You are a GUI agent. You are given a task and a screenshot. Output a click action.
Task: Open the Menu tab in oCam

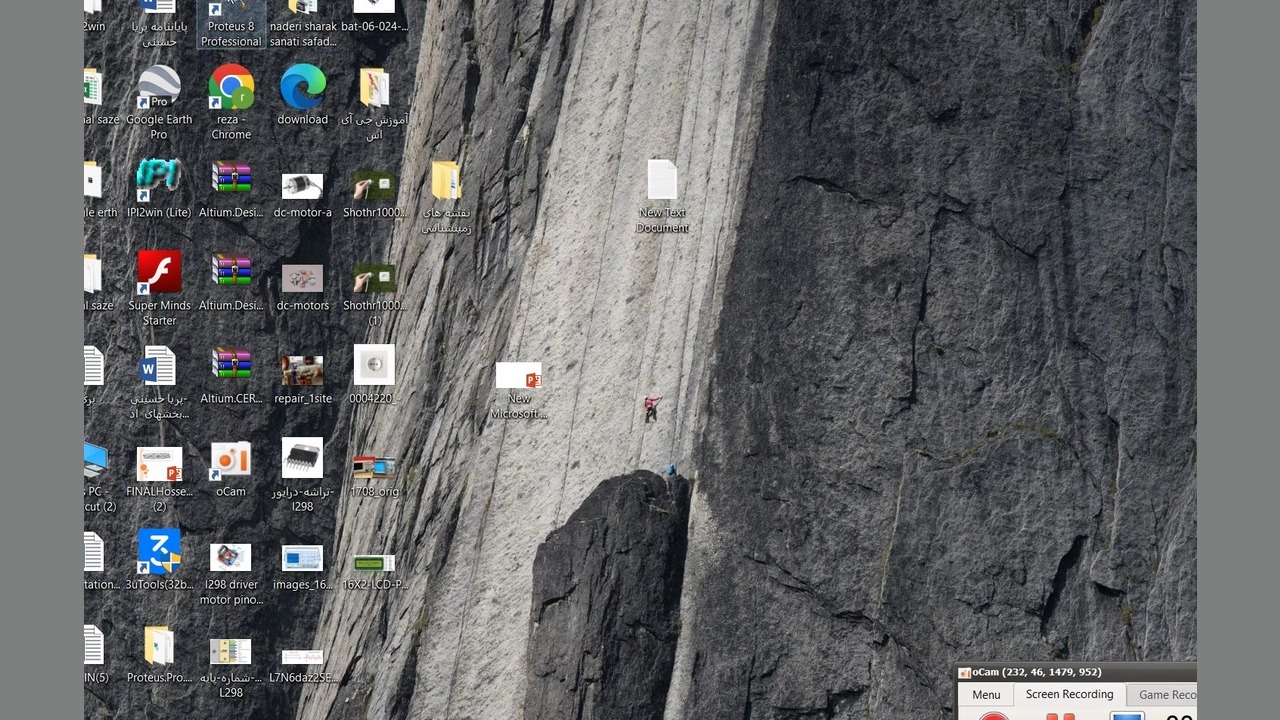tap(986, 695)
